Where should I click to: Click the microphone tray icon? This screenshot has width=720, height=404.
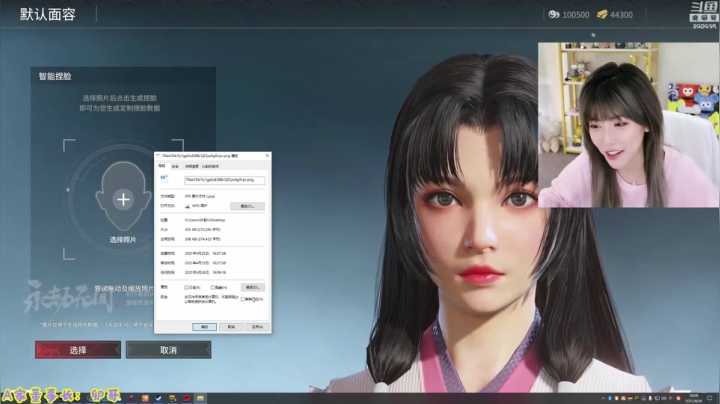pyautogui.click(x=650, y=398)
